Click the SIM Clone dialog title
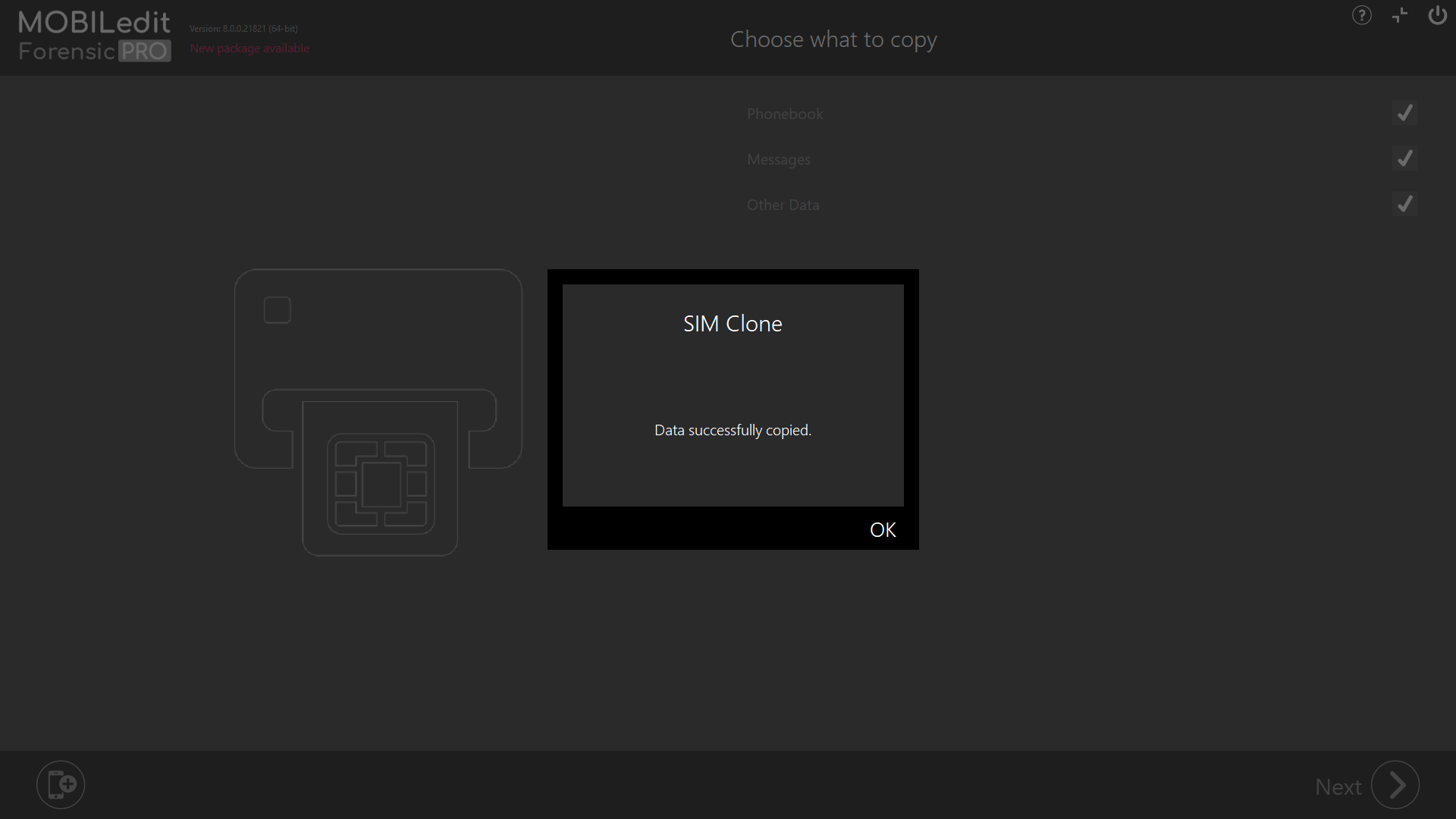This screenshot has height=819, width=1456. [x=732, y=323]
